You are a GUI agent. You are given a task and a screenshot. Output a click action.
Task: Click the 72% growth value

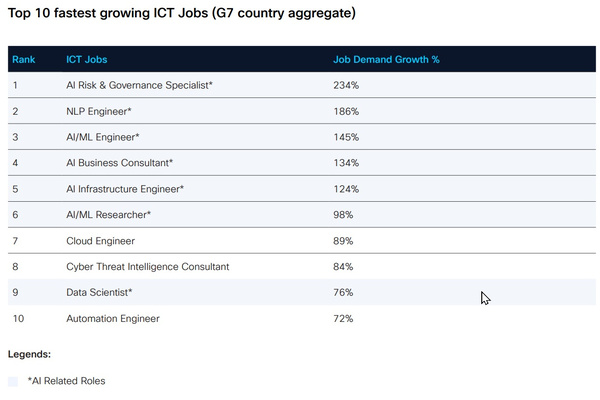343,319
